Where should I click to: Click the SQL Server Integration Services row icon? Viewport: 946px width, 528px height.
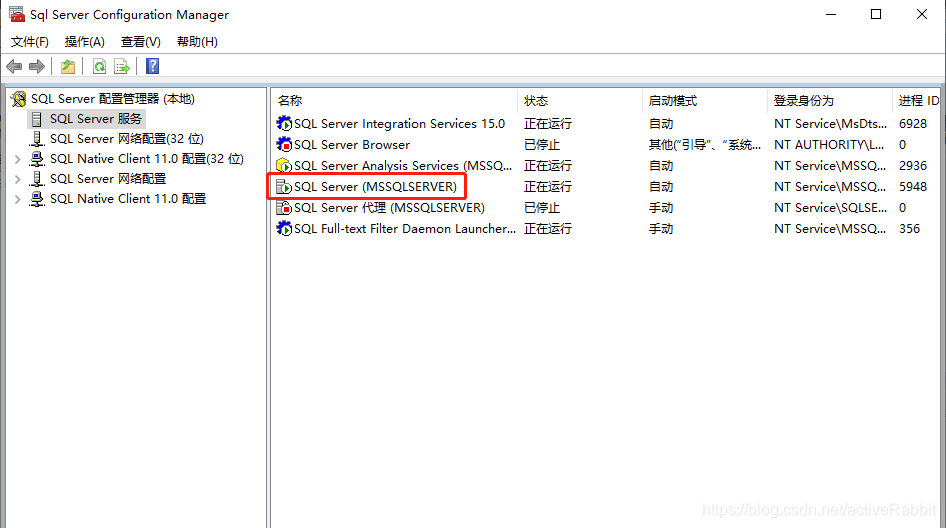click(284, 124)
